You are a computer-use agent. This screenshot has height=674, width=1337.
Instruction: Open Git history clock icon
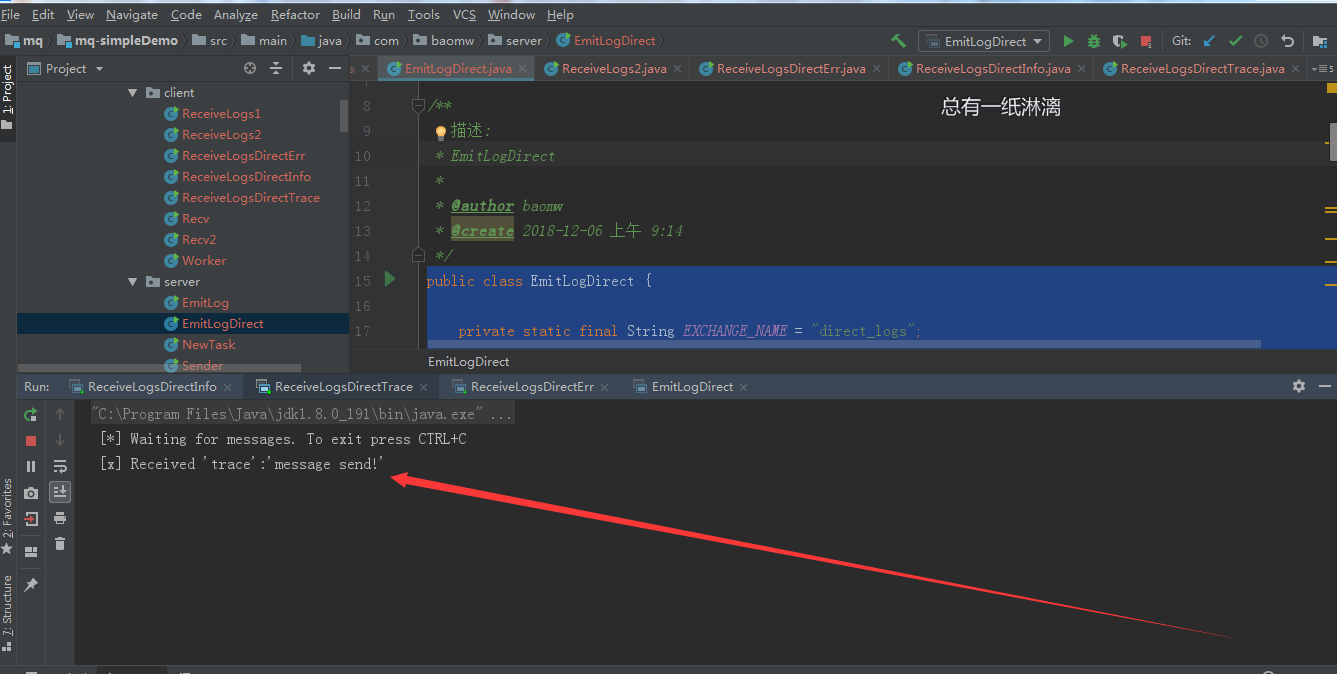pyautogui.click(x=1261, y=41)
